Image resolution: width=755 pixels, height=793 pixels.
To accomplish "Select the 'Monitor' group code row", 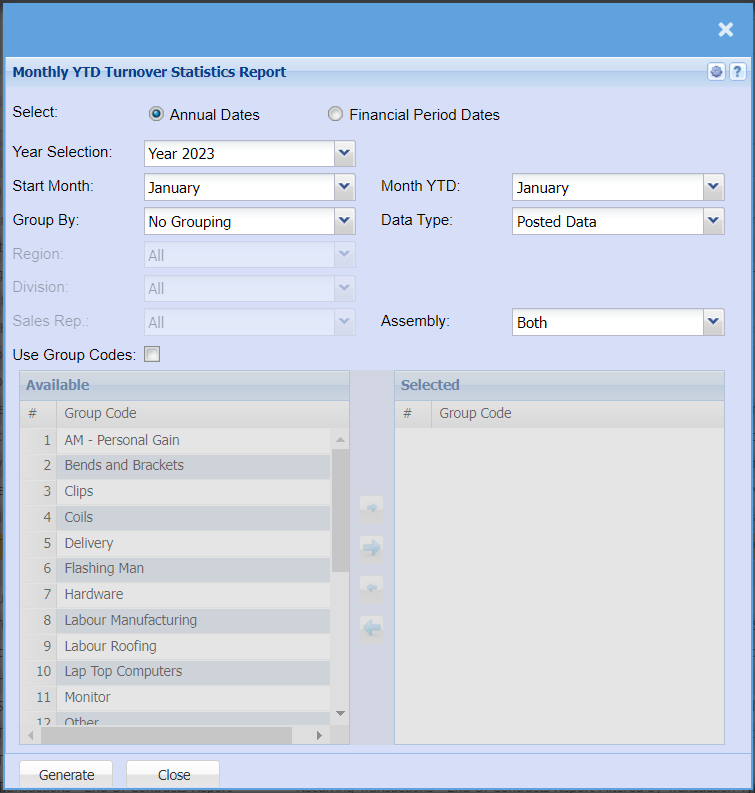I will coord(175,698).
